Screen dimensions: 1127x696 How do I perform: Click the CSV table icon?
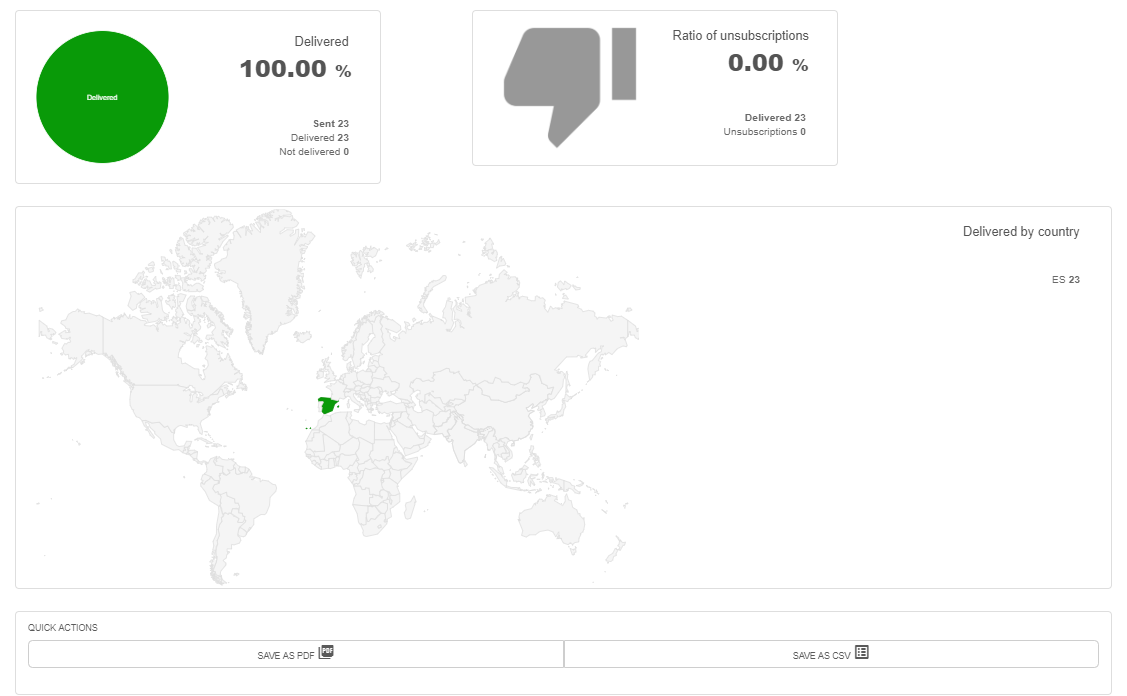862,652
